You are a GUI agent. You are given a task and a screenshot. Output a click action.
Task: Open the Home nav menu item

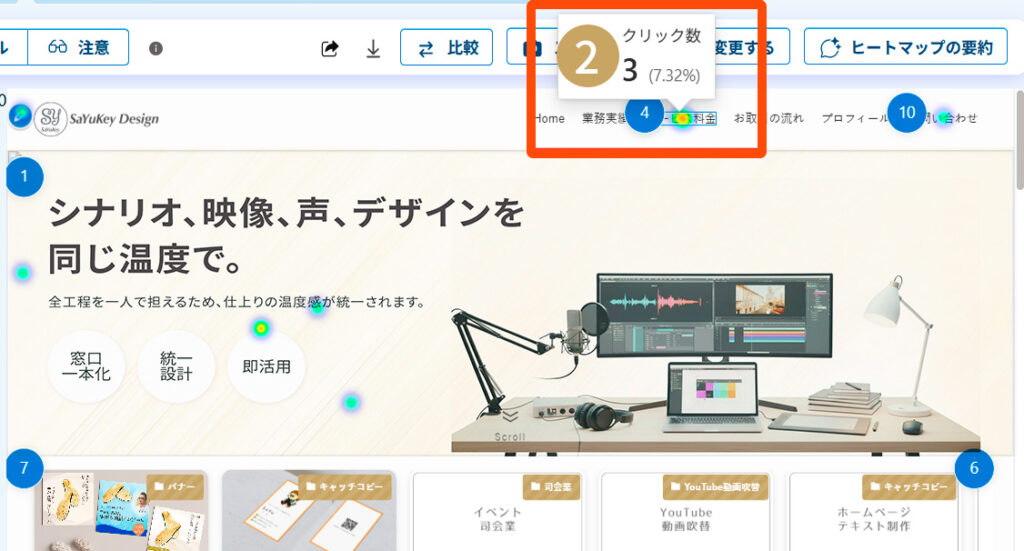(x=549, y=118)
